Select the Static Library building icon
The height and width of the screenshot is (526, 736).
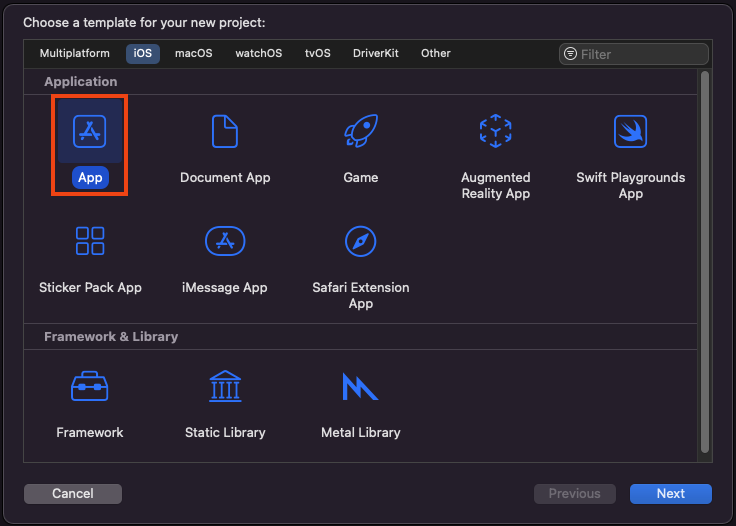point(225,386)
